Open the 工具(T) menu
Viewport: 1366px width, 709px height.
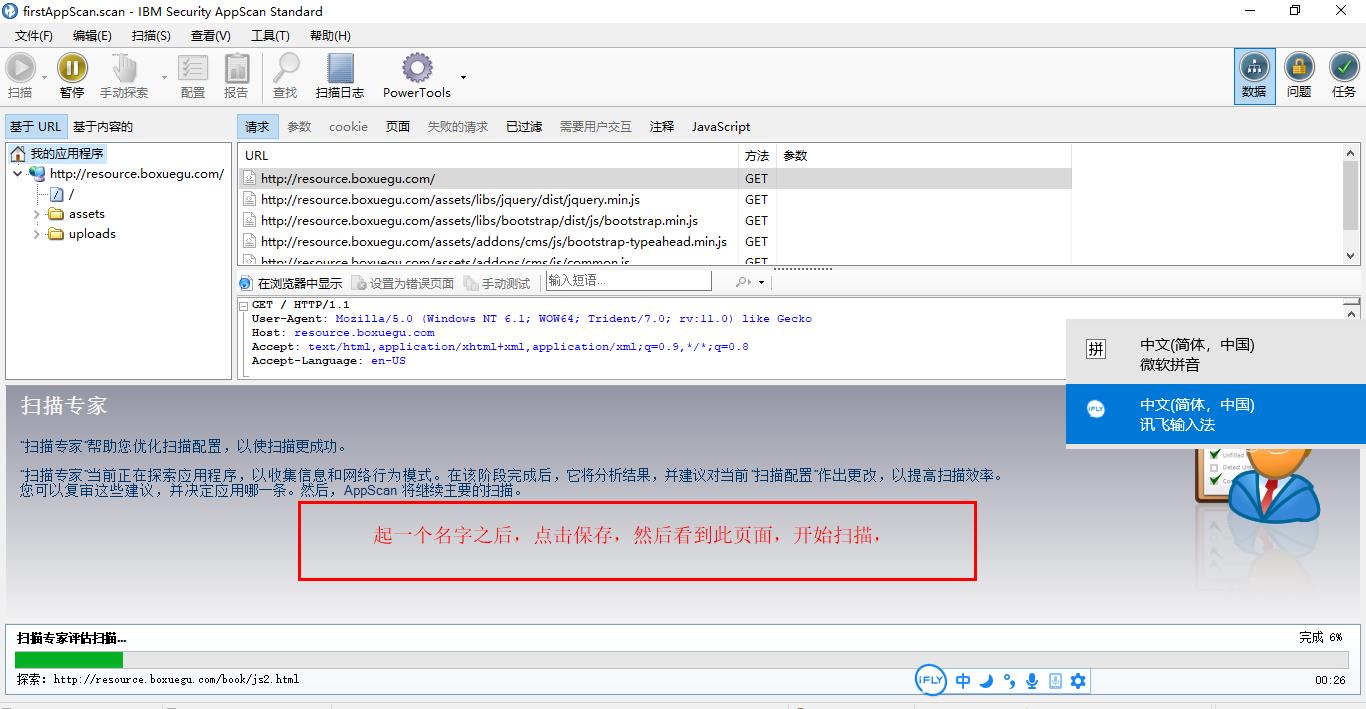[270, 35]
